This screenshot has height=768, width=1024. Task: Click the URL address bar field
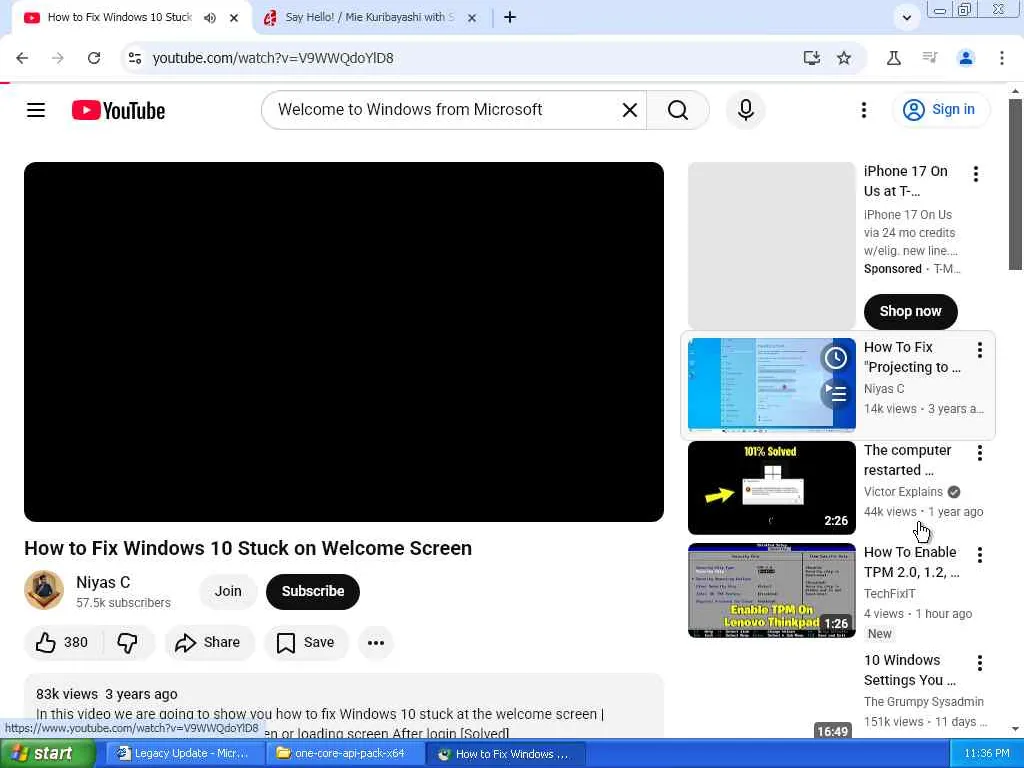(x=470, y=58)
